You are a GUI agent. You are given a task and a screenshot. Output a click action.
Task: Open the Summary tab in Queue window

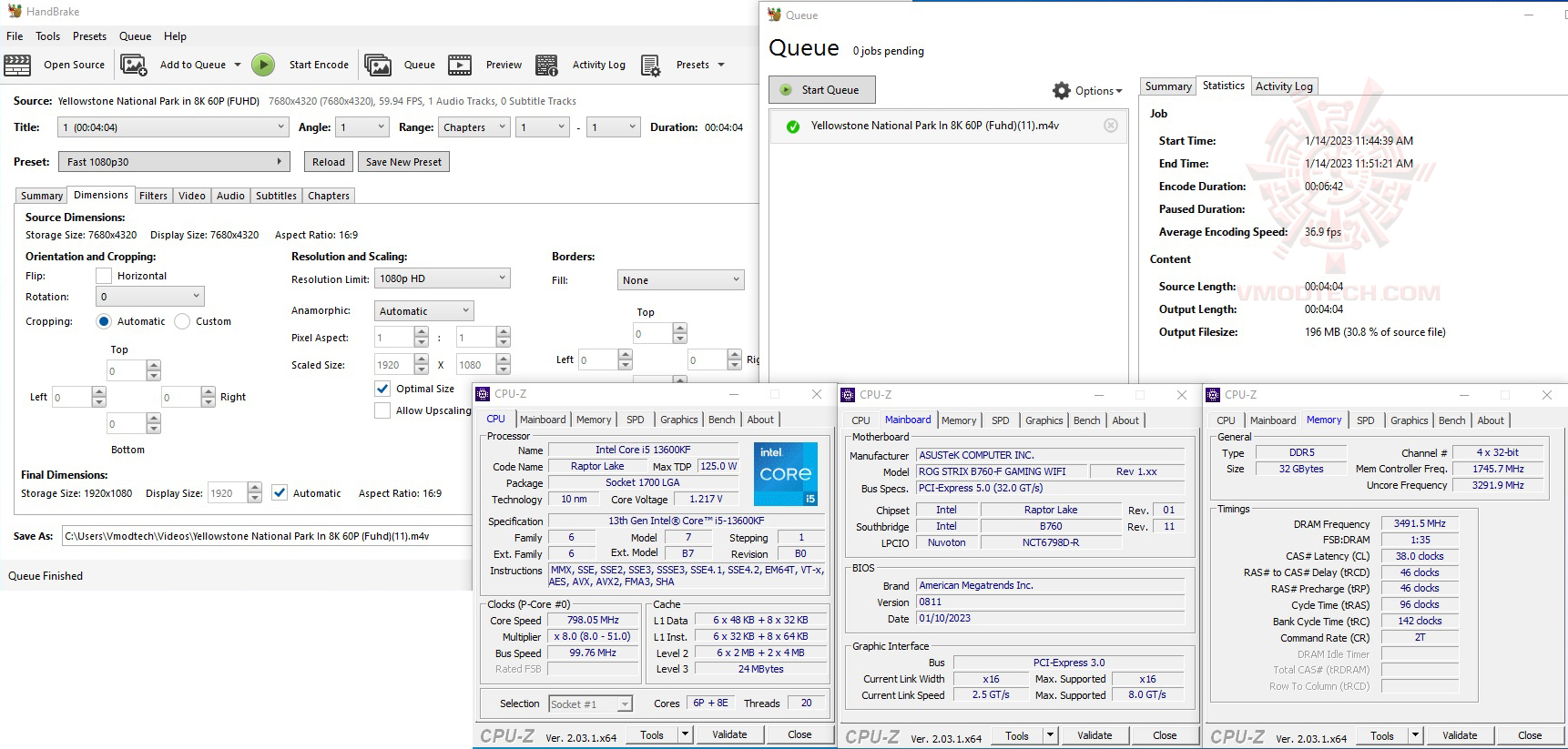pos(1168,86)
